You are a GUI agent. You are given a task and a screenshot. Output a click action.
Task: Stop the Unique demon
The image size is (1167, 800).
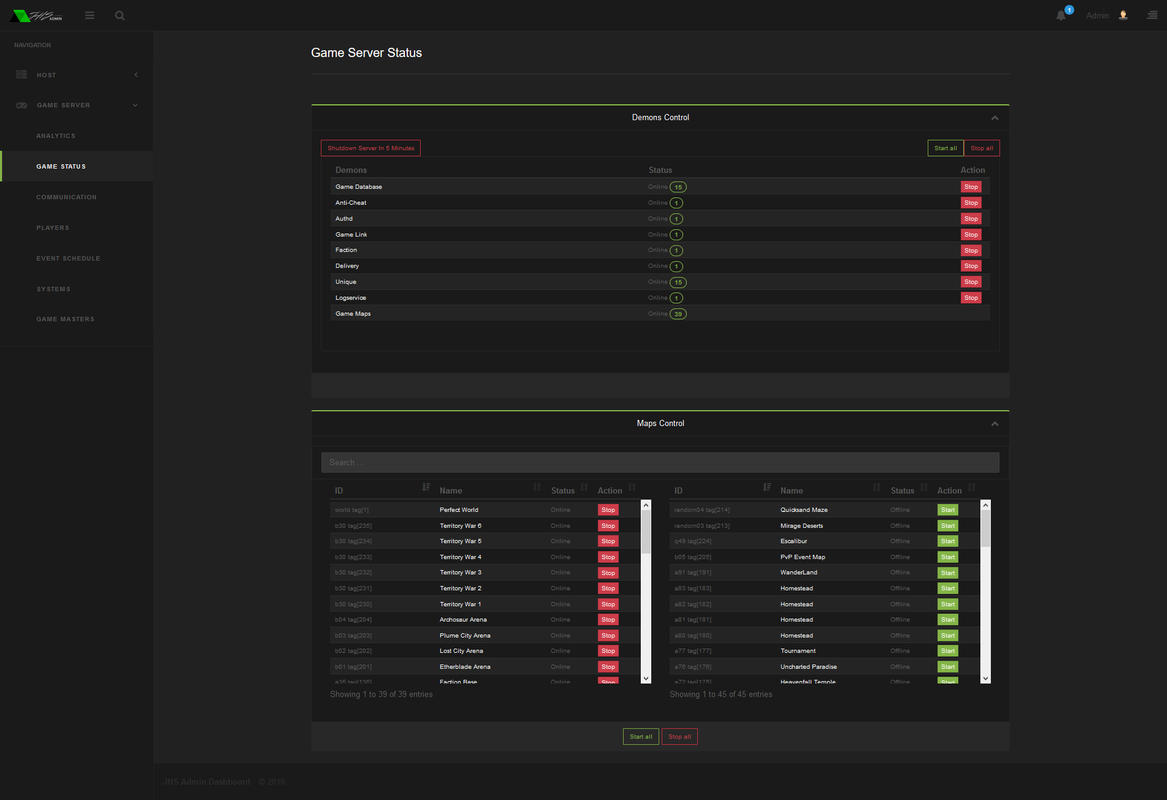(x=971, y=282)
